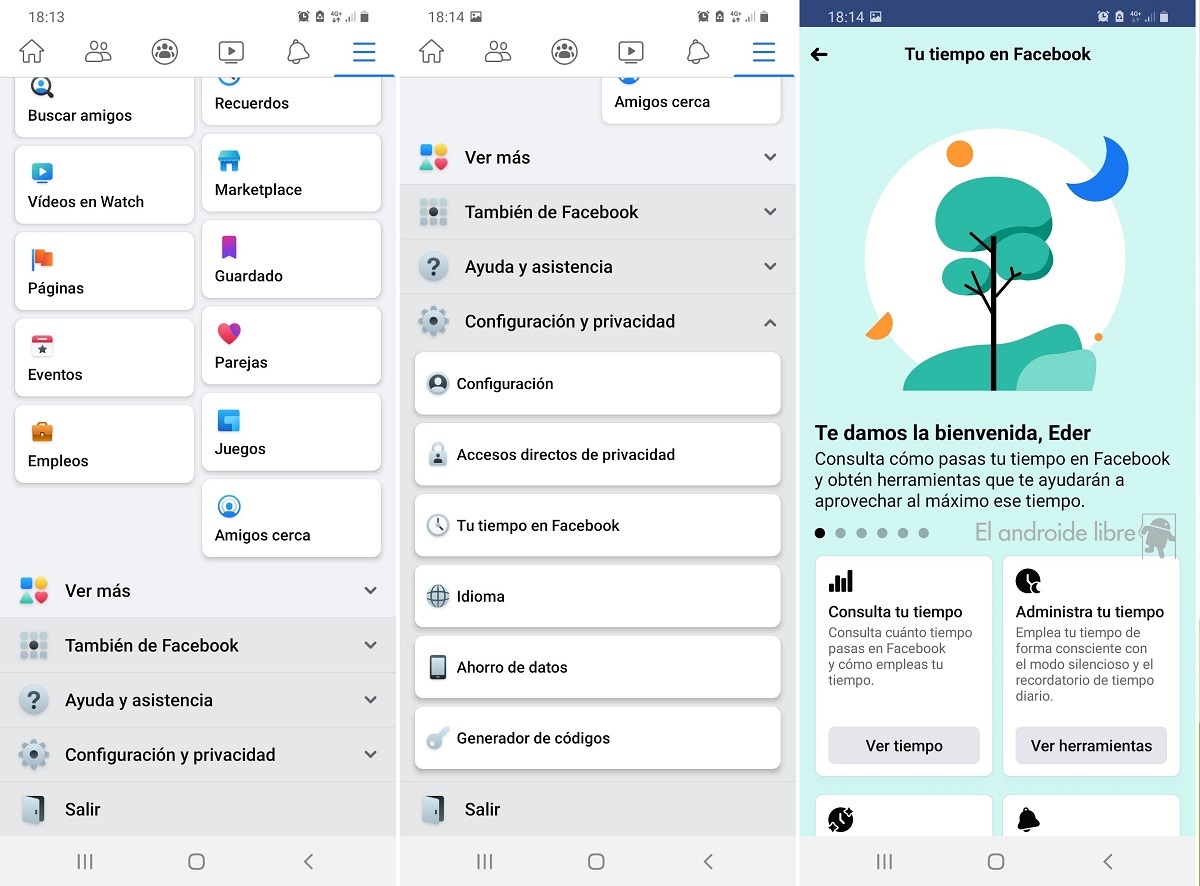Open Ahorro de datos setting
This screenshot has height=886, width=1200.
click(x=598, y=668)
